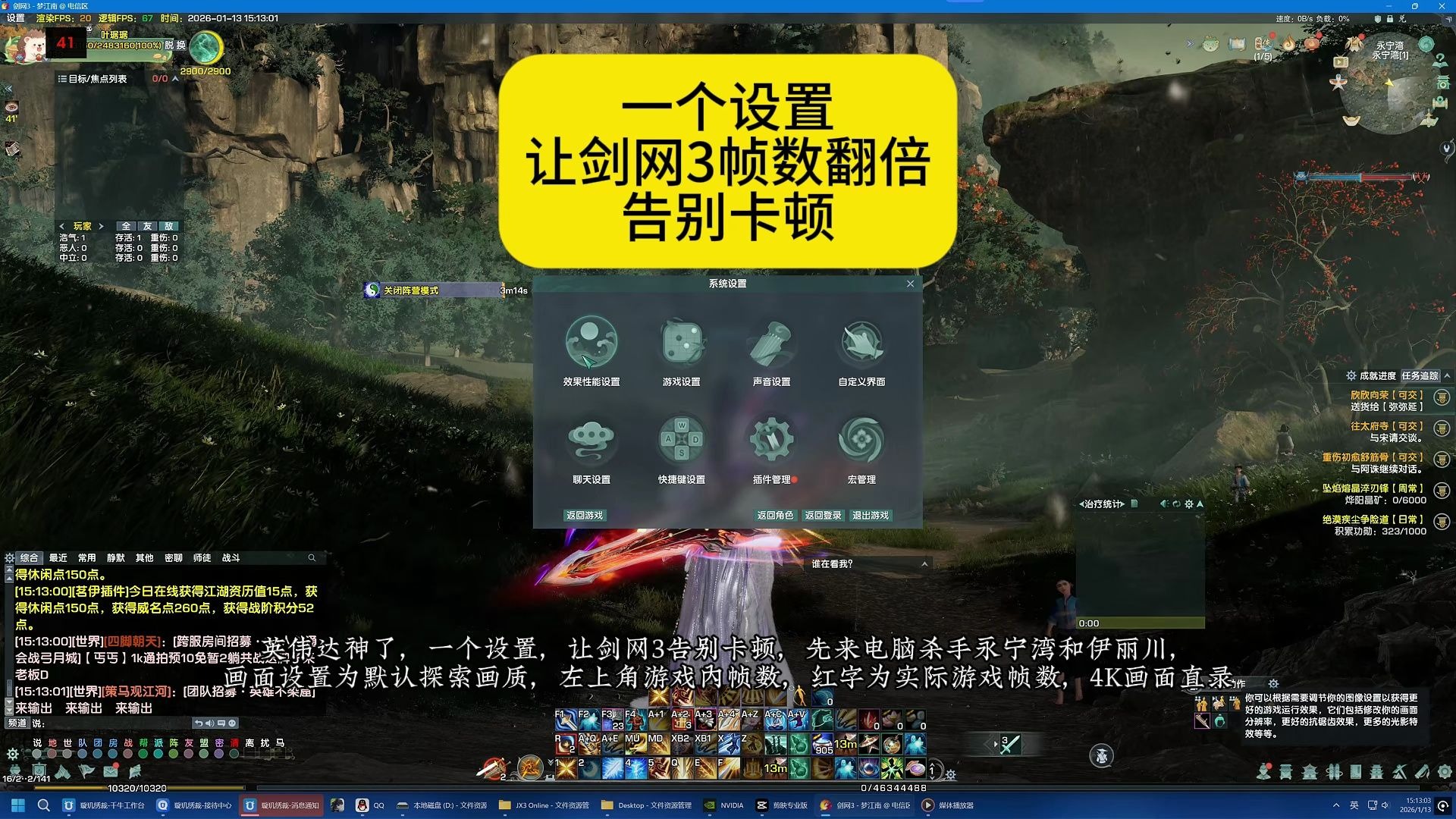Click the chat voice speaker icon

[x=209, y=723]
